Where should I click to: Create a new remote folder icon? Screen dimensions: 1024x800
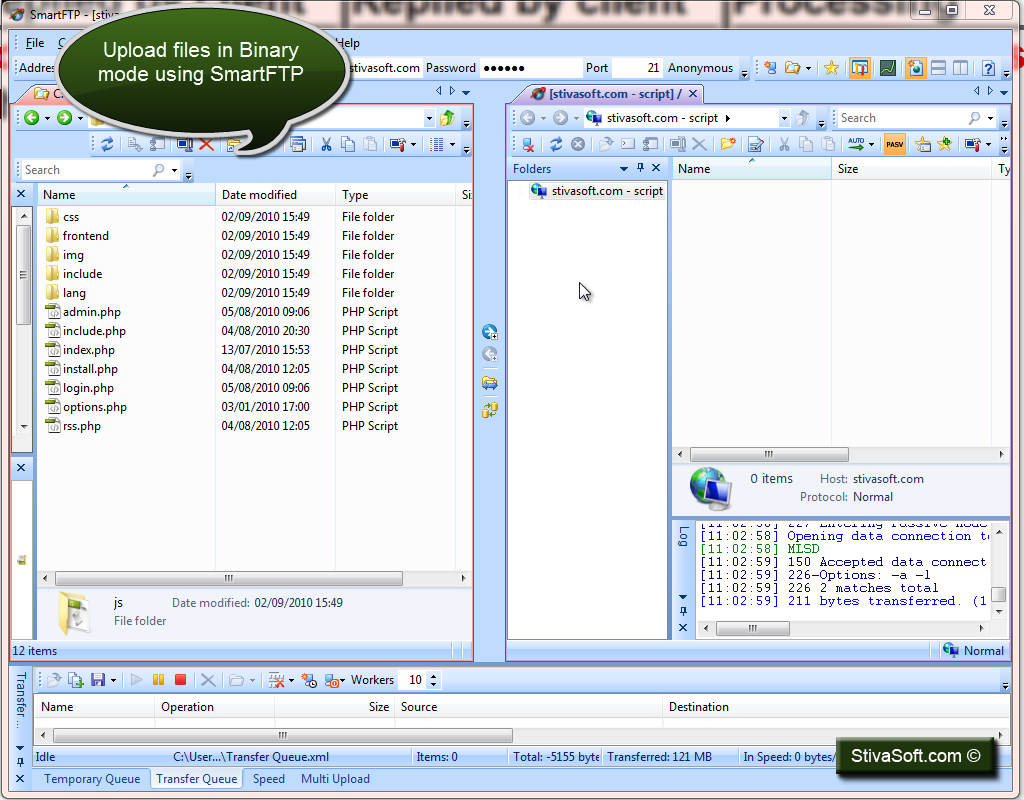[x=728, y=144]
